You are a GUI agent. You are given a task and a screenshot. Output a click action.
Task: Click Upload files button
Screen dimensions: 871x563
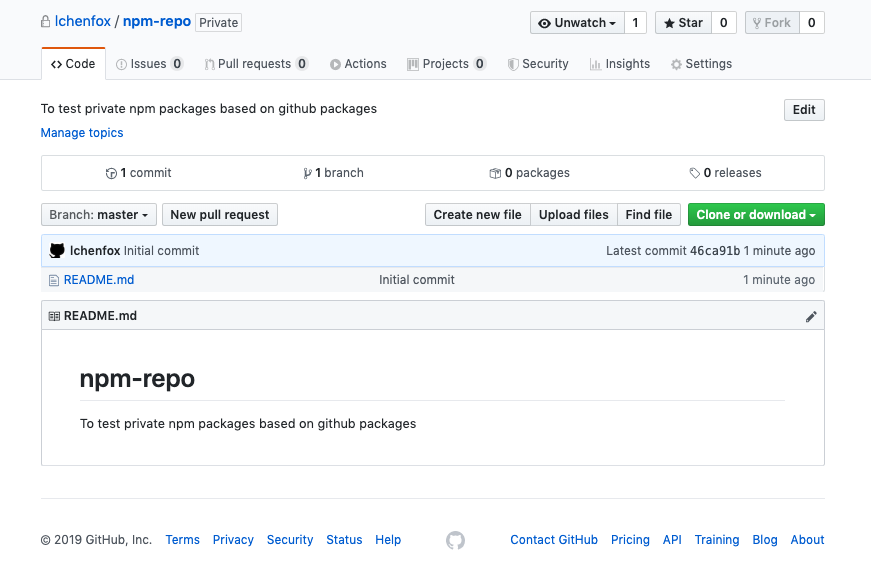(573, 215)
